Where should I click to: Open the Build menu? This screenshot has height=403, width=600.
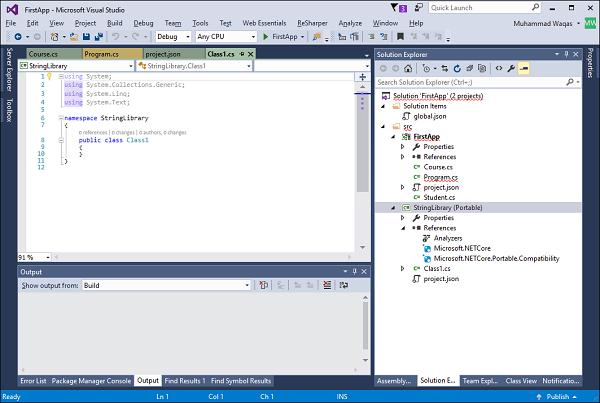pos(114,23)
